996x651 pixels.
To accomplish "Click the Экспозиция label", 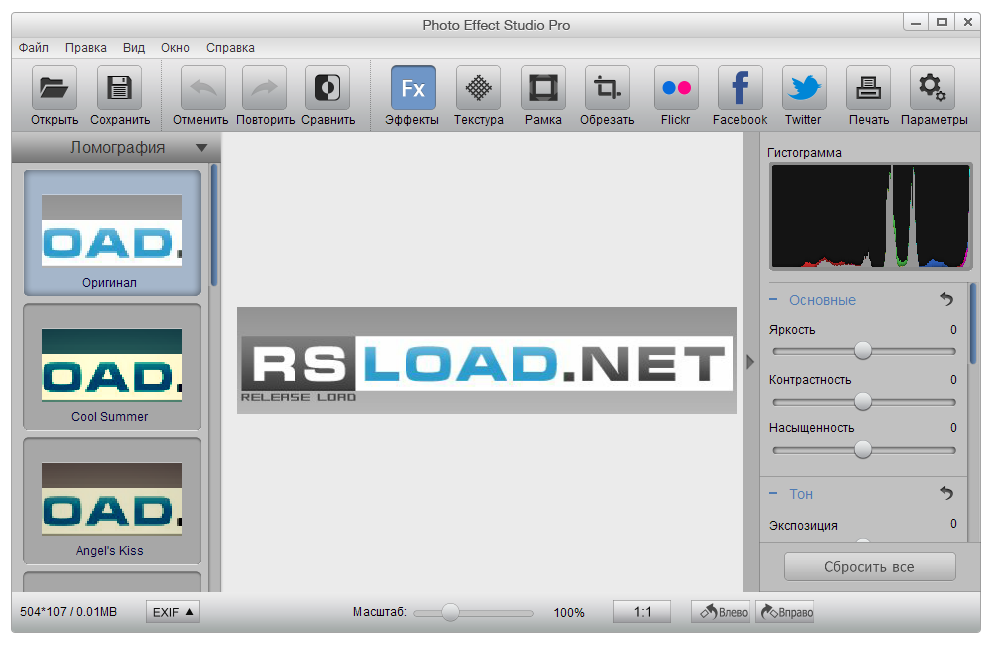I will pos(803,526).
